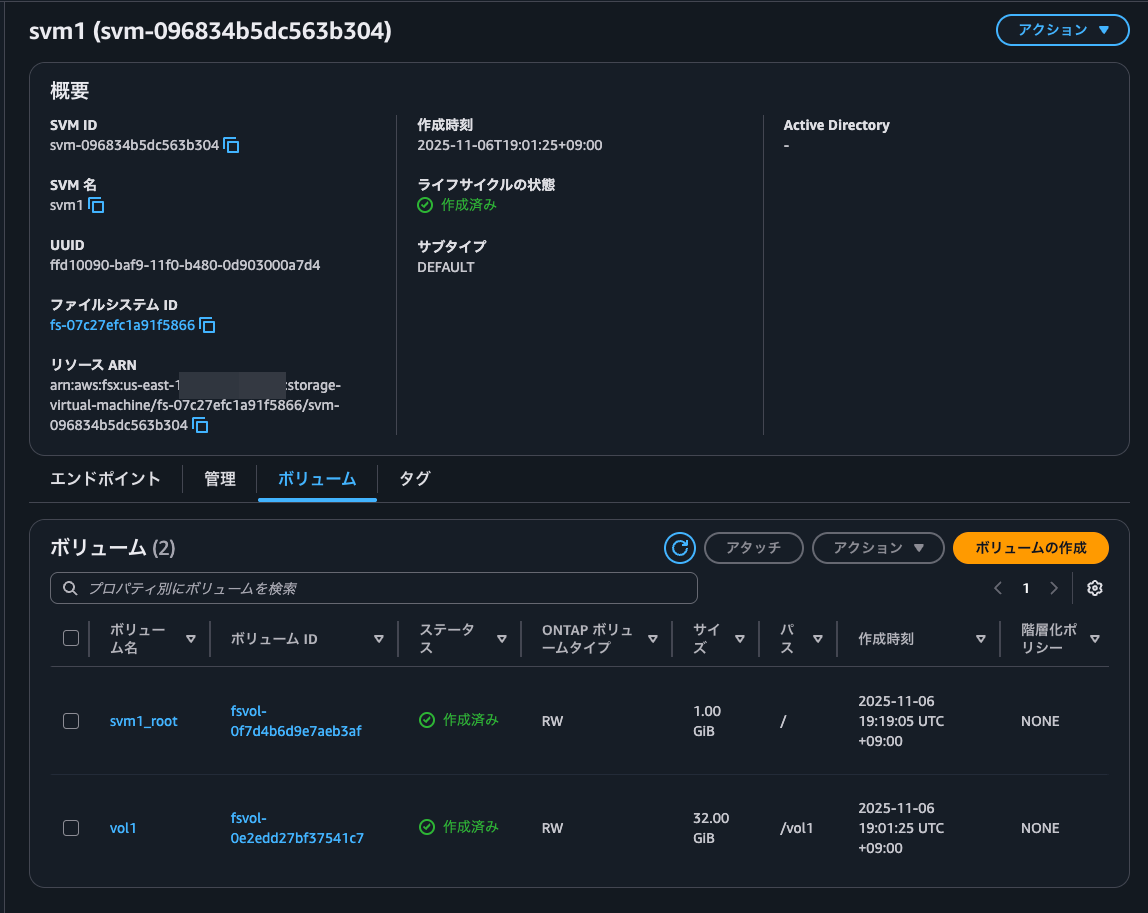Open the top アクション dropdown for svm1
This screenshot has width=1148, height=913.
pos(1063,30)
